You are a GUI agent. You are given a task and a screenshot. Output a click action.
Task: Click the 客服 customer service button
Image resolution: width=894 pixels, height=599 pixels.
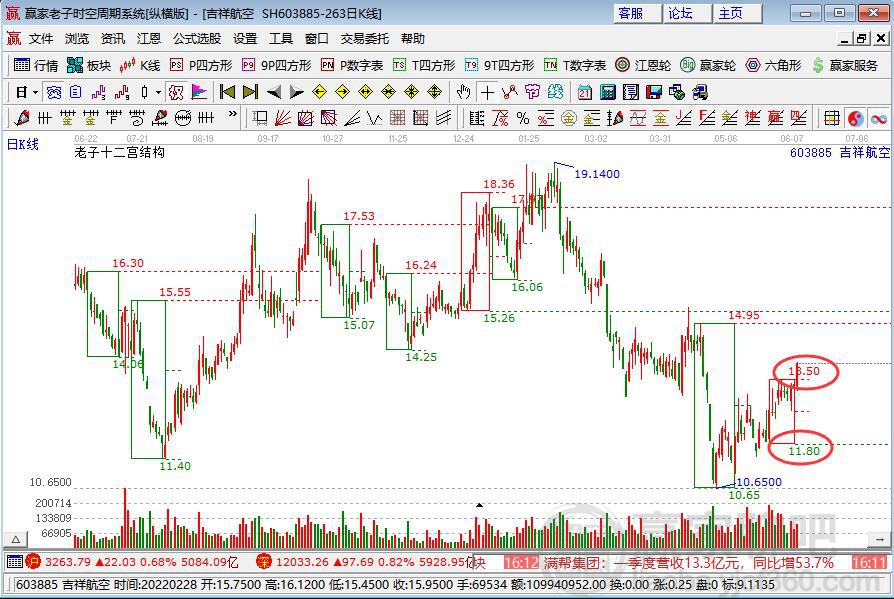pos(637,13)
